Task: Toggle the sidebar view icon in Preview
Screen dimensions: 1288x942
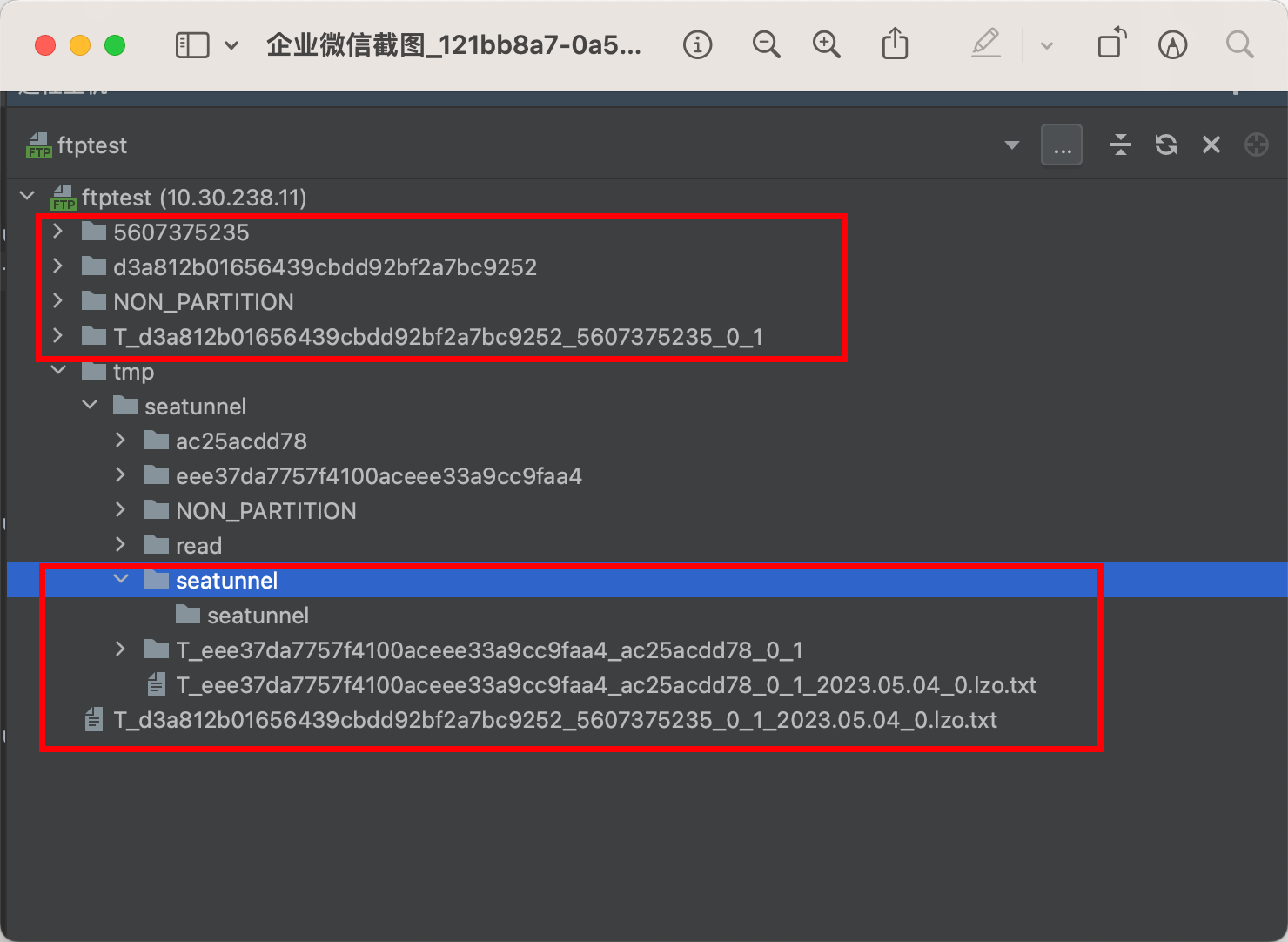Action: [x=192, y=44]
